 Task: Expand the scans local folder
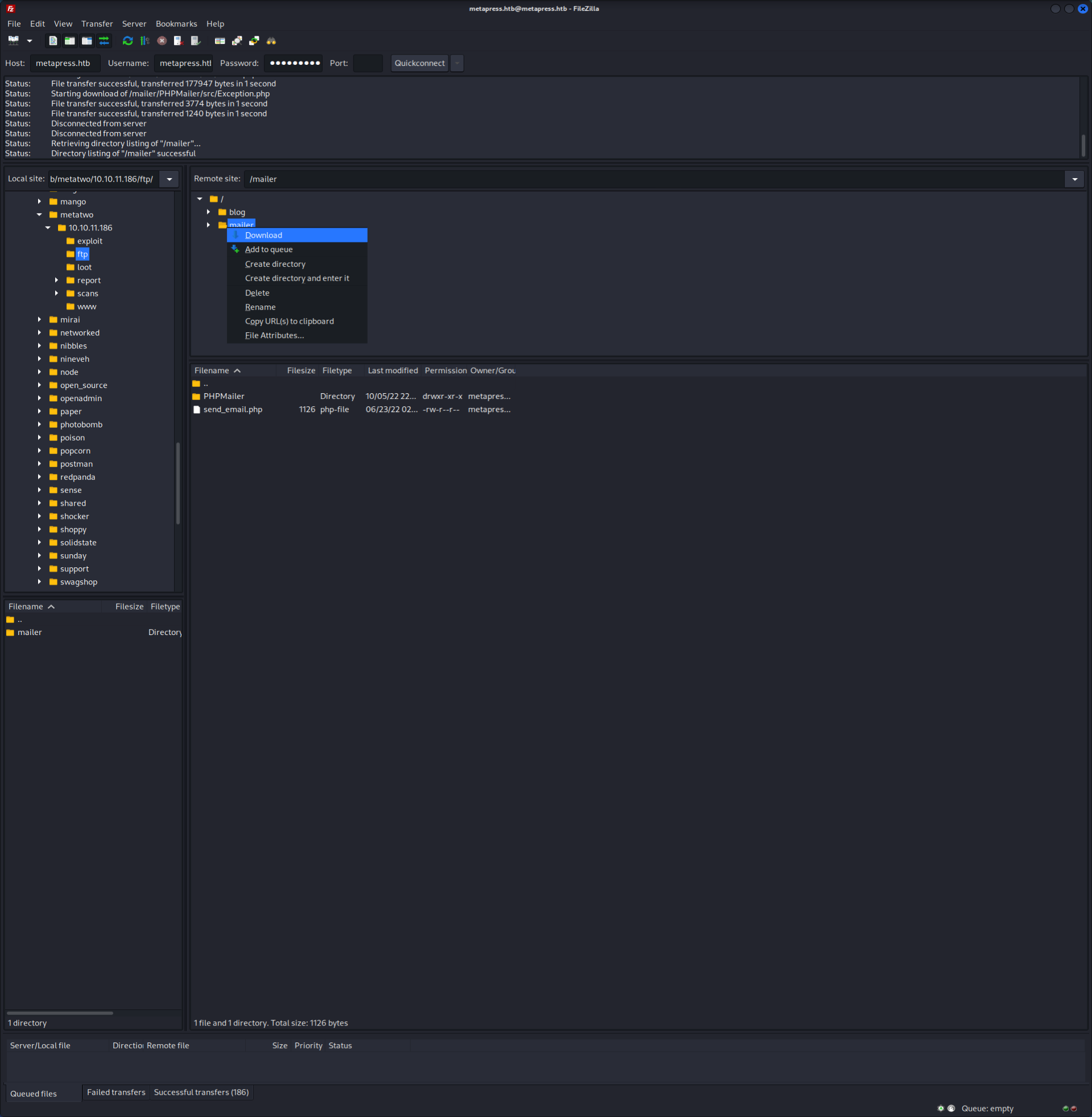(57, 294)
